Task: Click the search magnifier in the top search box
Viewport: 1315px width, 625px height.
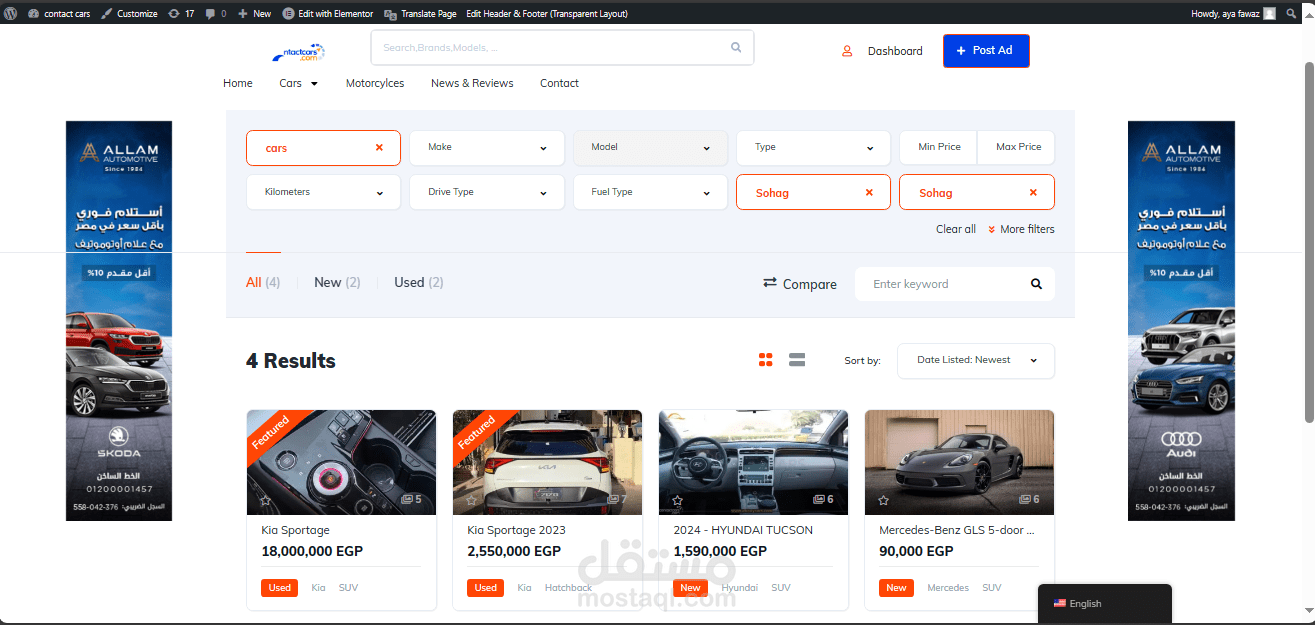Action: [736, 47]
